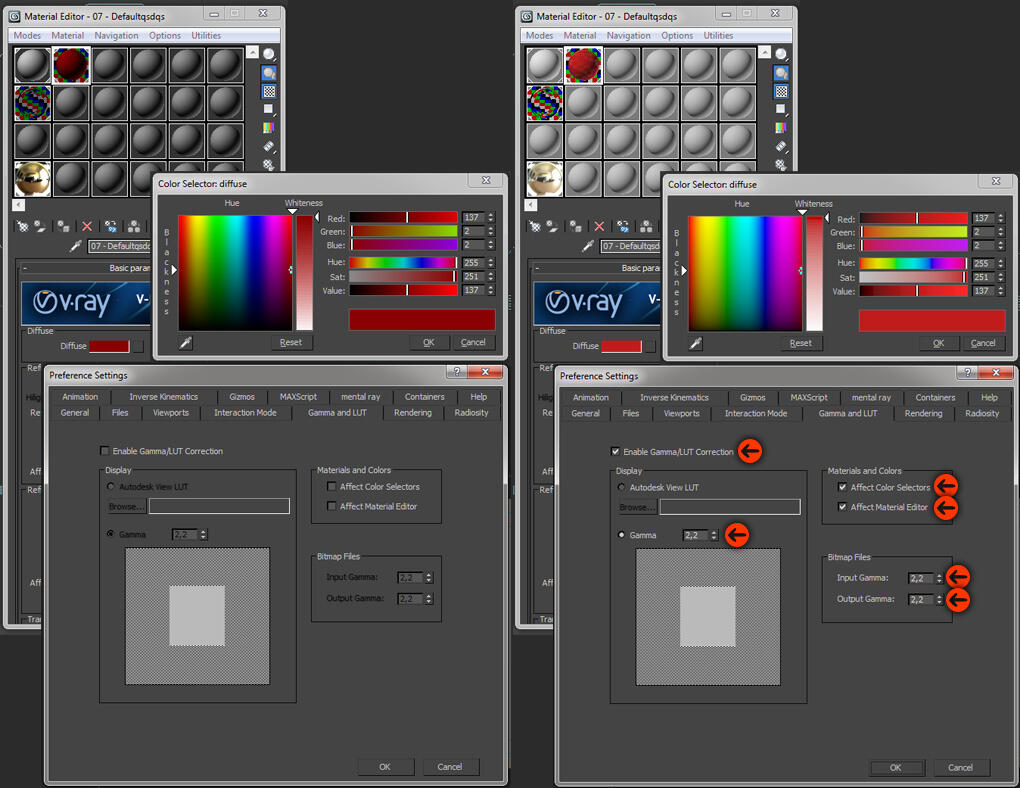Enable the unchecked Enable Gamma/LUT Correction checkbox
The height and width of the screenshot is (788, 1020).
[105, 450]
